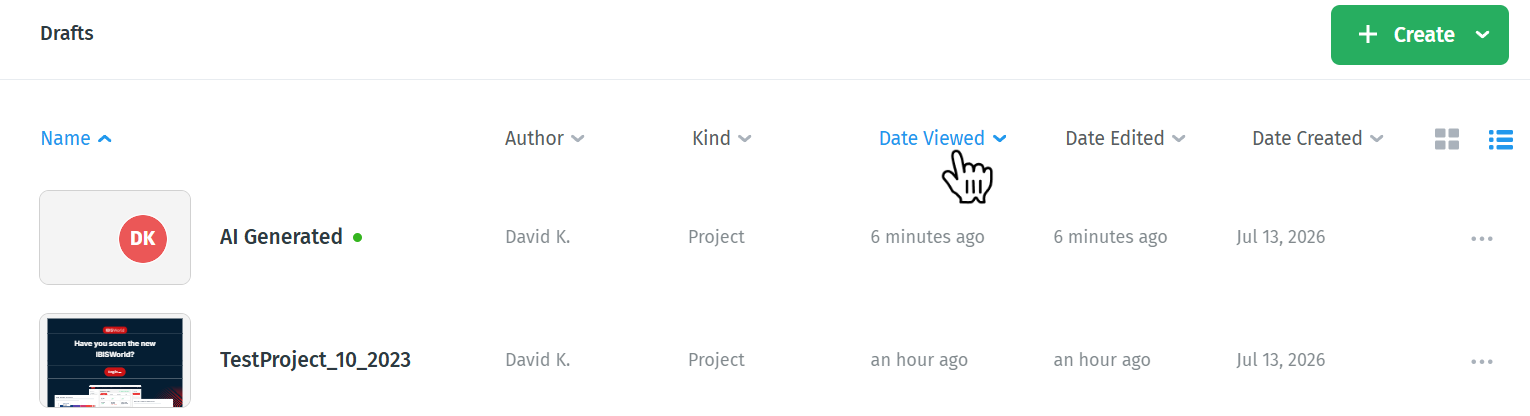Open the TestProject_10_2023 project
1530x416 pixels.
point(315,360)
